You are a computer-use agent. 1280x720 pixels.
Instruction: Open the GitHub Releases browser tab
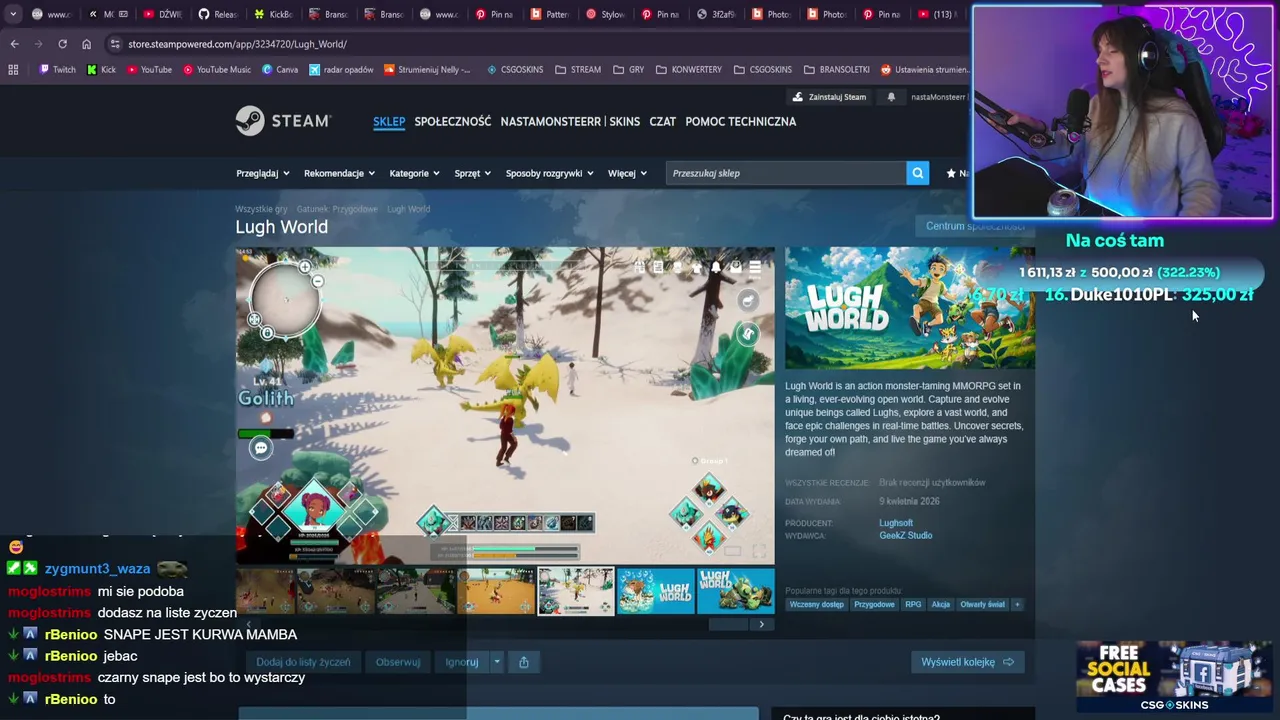coord(218,14)
